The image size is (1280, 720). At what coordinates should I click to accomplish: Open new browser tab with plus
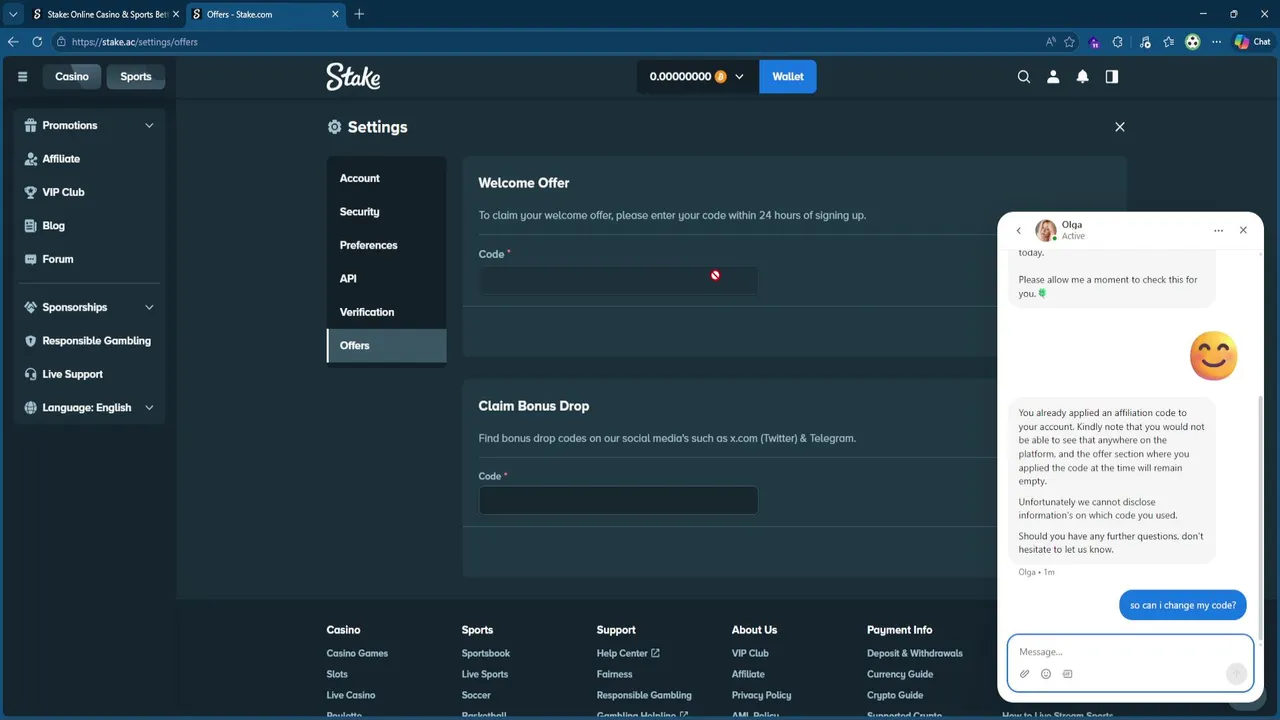359,14
